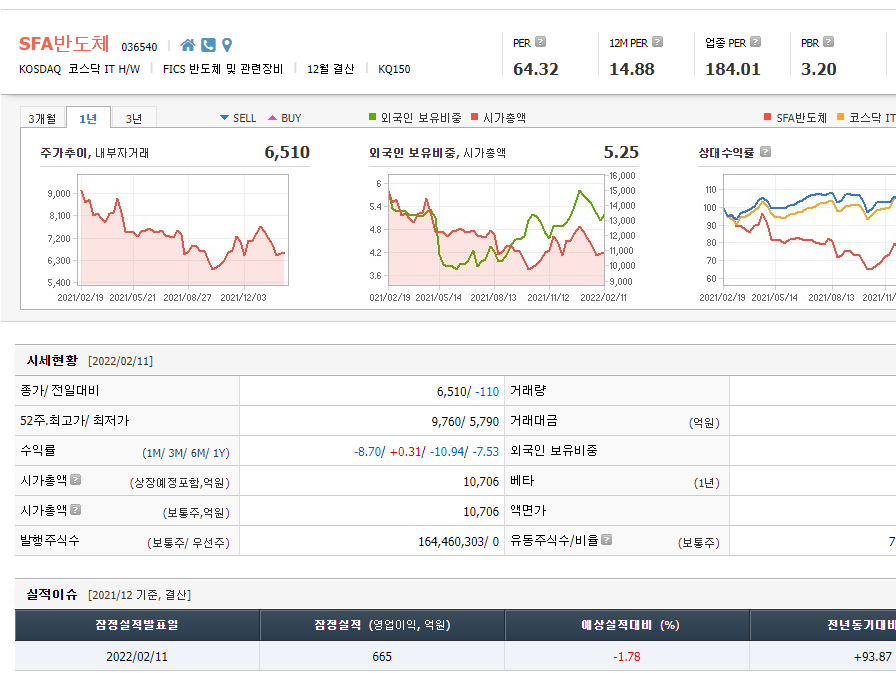Click 12M PER value 14.88
Viewport: 896px width, 673px height.
[x=632, y=69]
